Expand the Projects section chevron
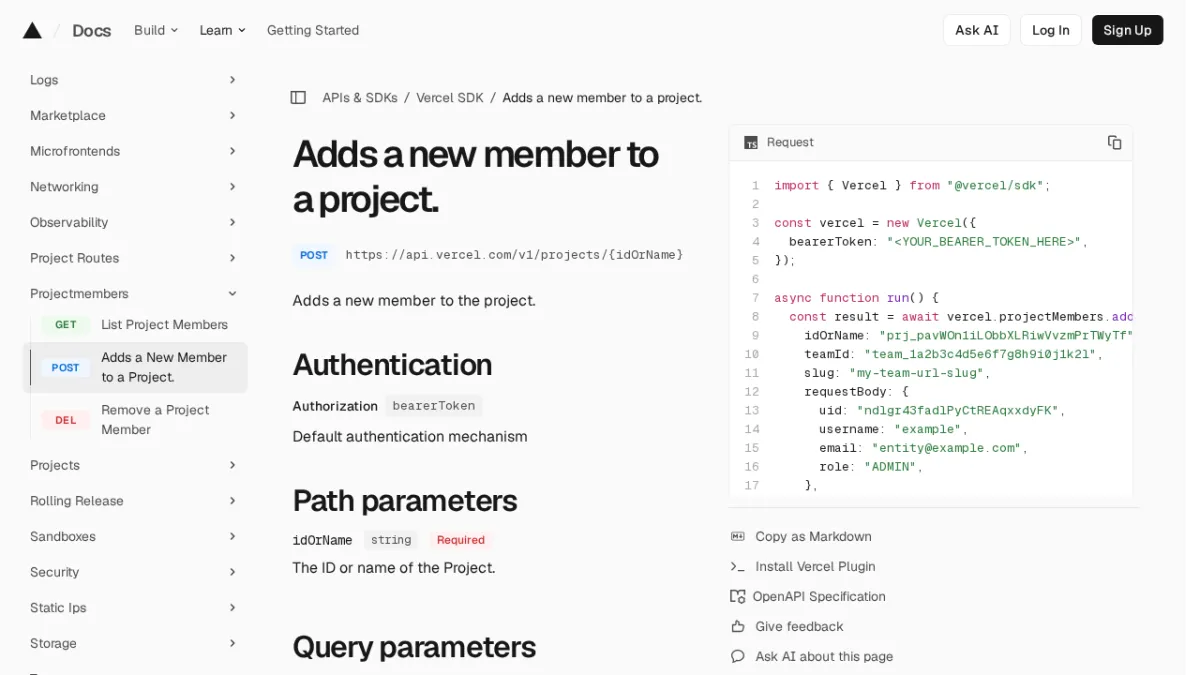Image resolution: width=1200 pixels, height=675 pixels. (x=232, y=465)
